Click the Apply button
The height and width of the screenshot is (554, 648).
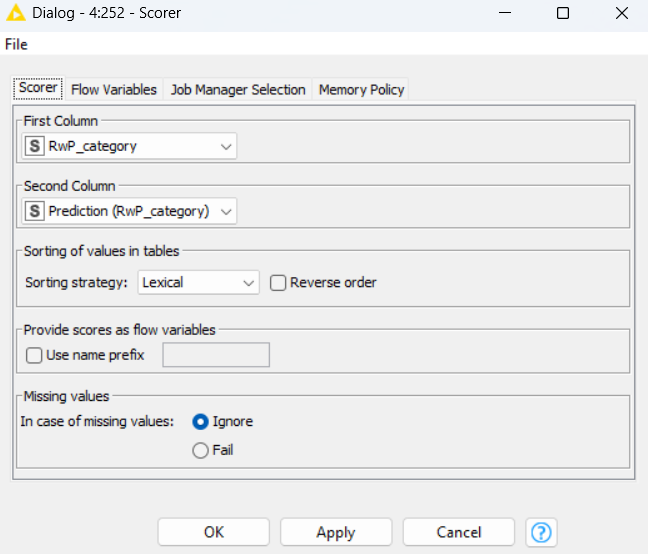[x=336, y=532]
